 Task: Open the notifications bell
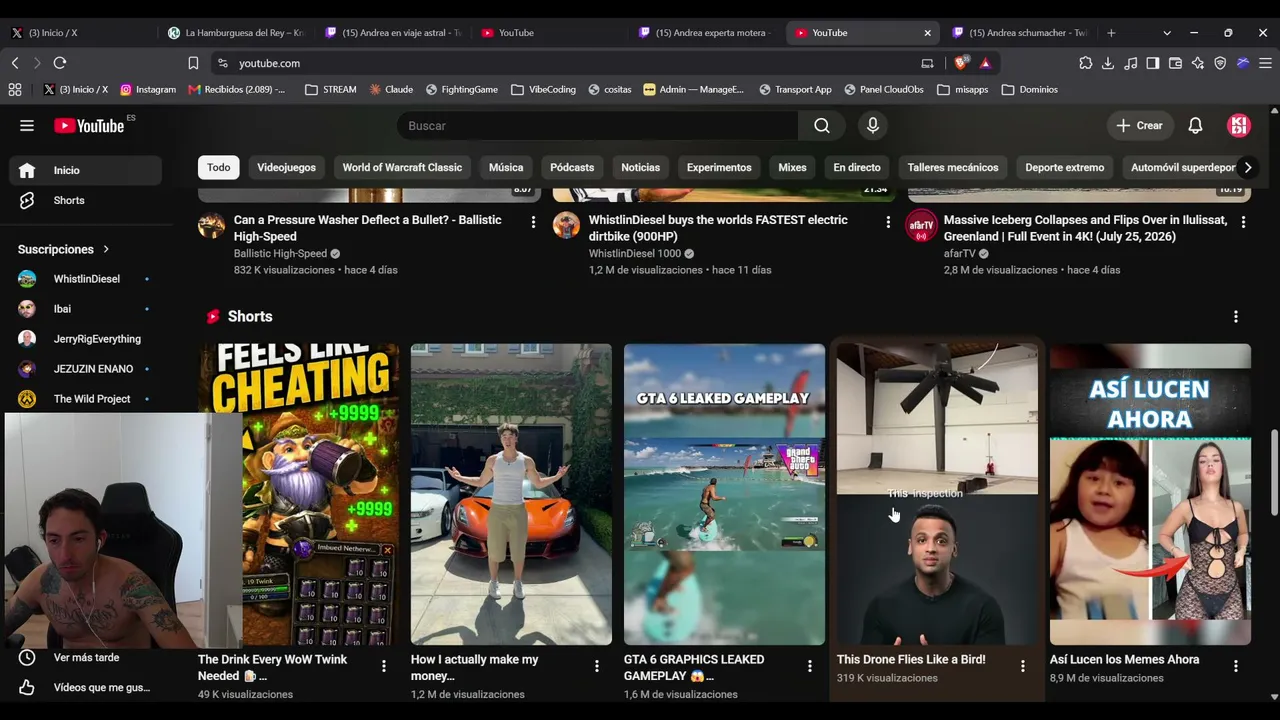click(1195, 126)
